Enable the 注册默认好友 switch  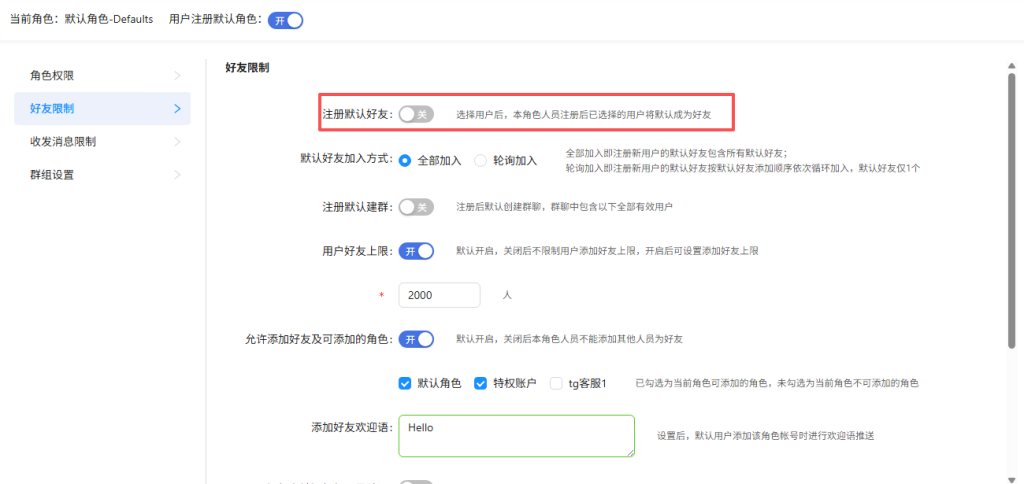[x=416, y=114]
